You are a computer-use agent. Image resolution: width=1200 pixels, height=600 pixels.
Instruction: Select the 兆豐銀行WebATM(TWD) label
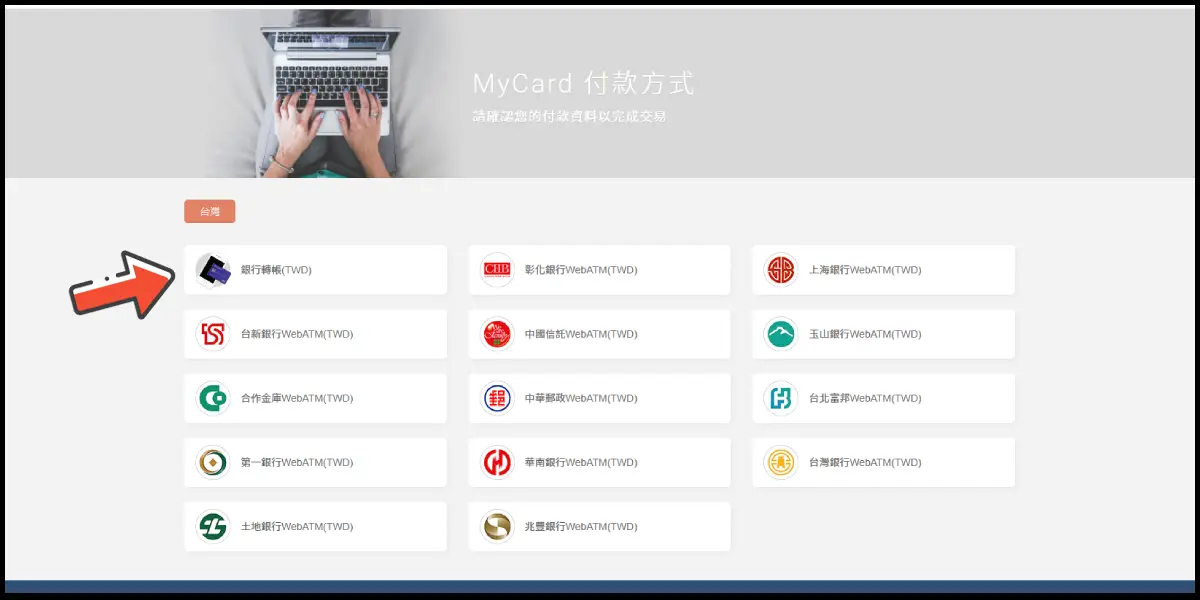coord(581,526)
